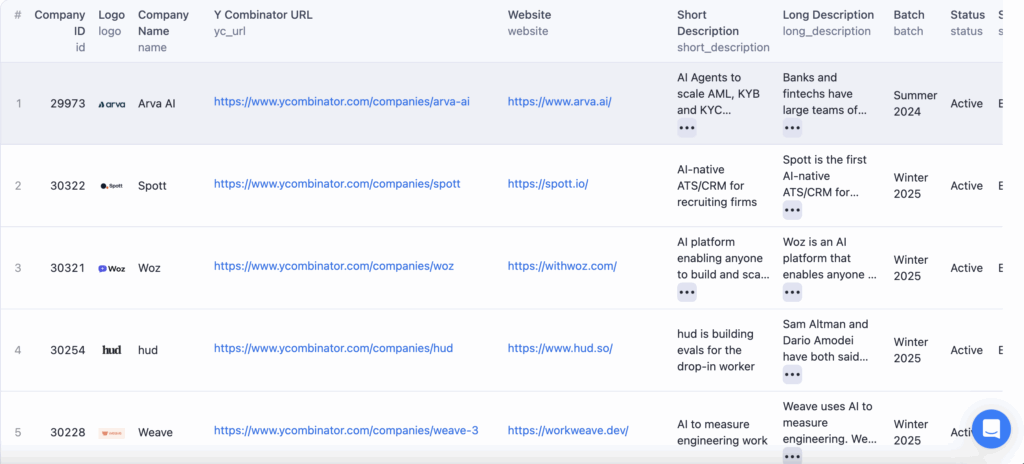Open the Arva AI Y Combinator URL

(342, 102)
